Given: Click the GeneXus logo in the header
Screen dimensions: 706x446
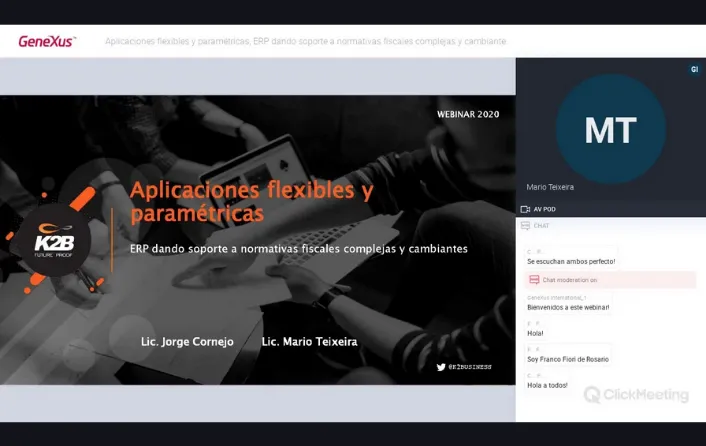Looking at the screenshot, I should pyautogui.click(x=46, y=41).
